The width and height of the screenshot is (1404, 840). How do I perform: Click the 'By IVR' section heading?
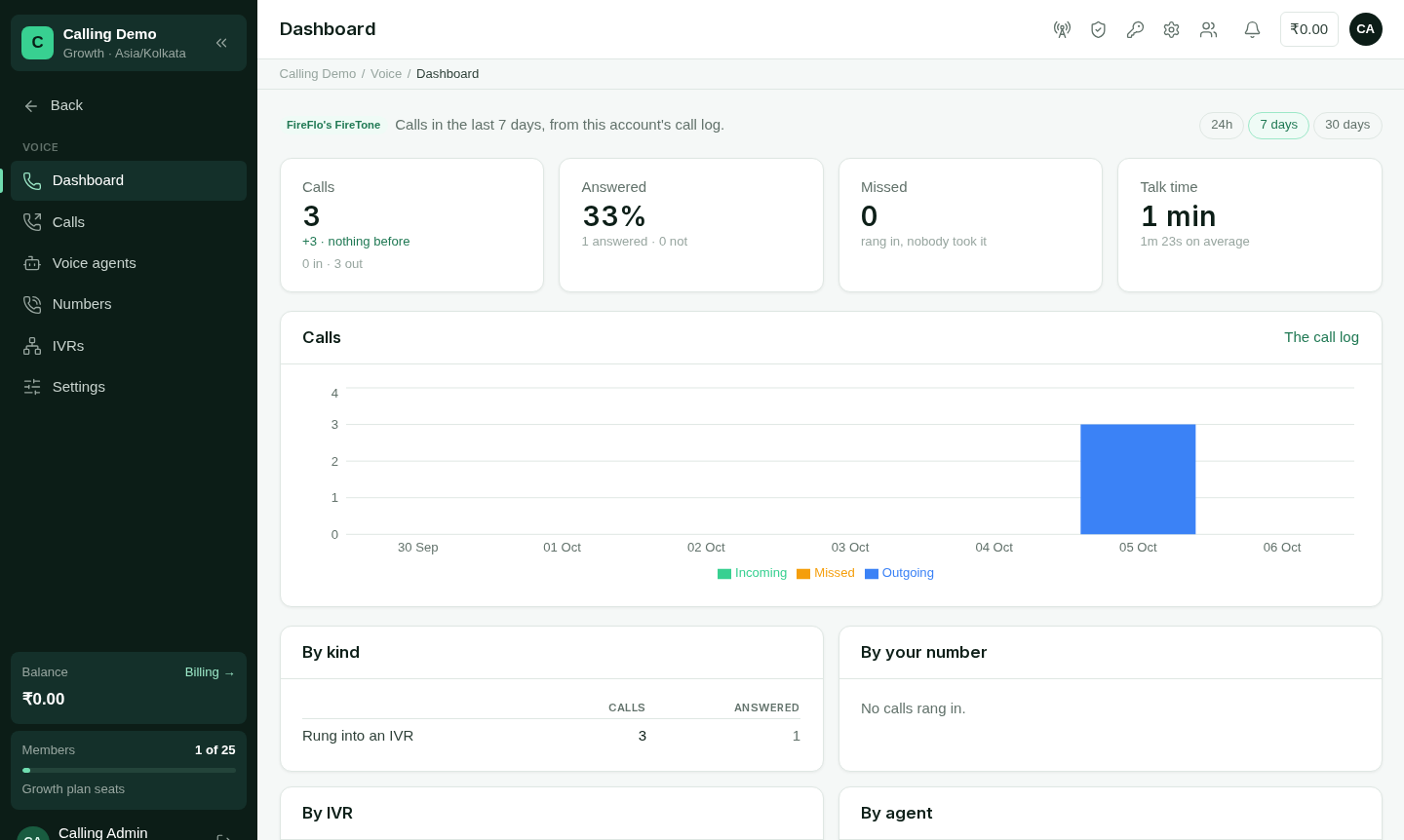[328, 814]
